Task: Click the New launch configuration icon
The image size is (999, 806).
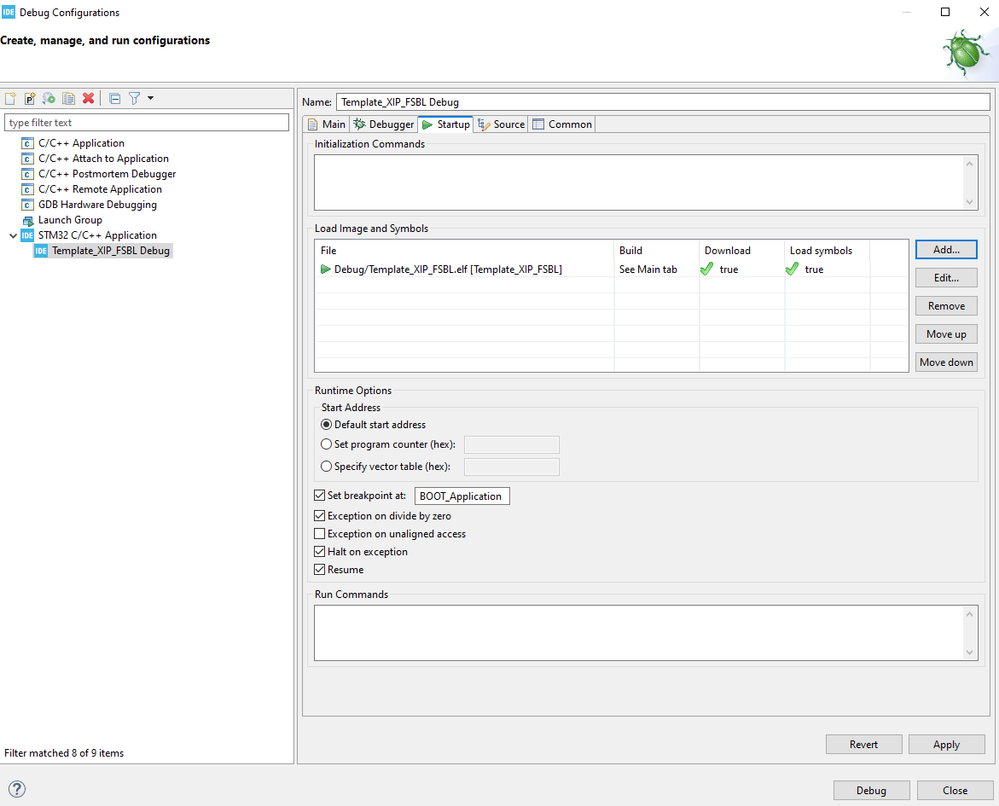Action: pyautogui.click(x=10, y=98)
